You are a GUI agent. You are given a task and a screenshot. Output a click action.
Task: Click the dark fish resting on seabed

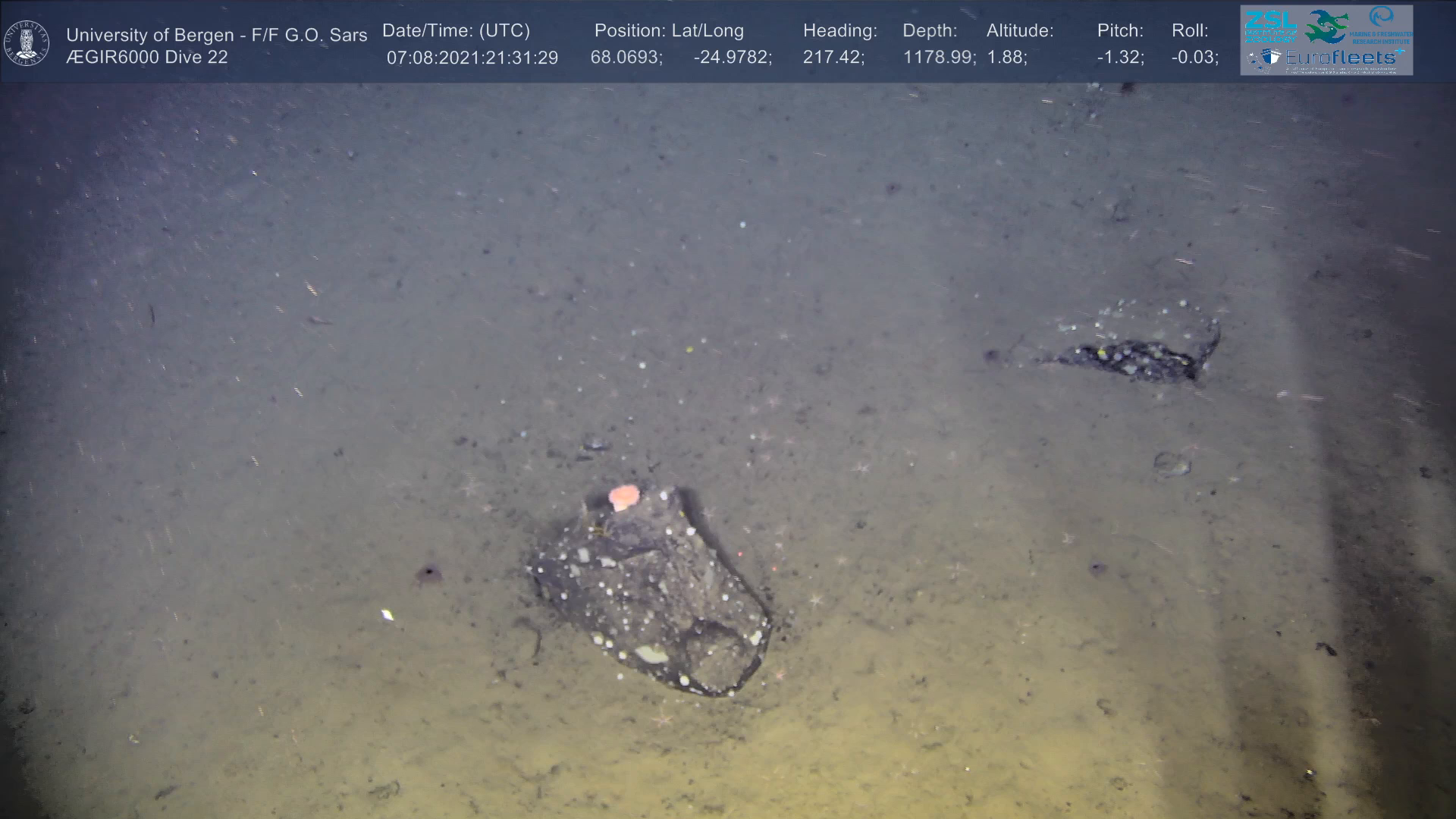click(1137, 358)
